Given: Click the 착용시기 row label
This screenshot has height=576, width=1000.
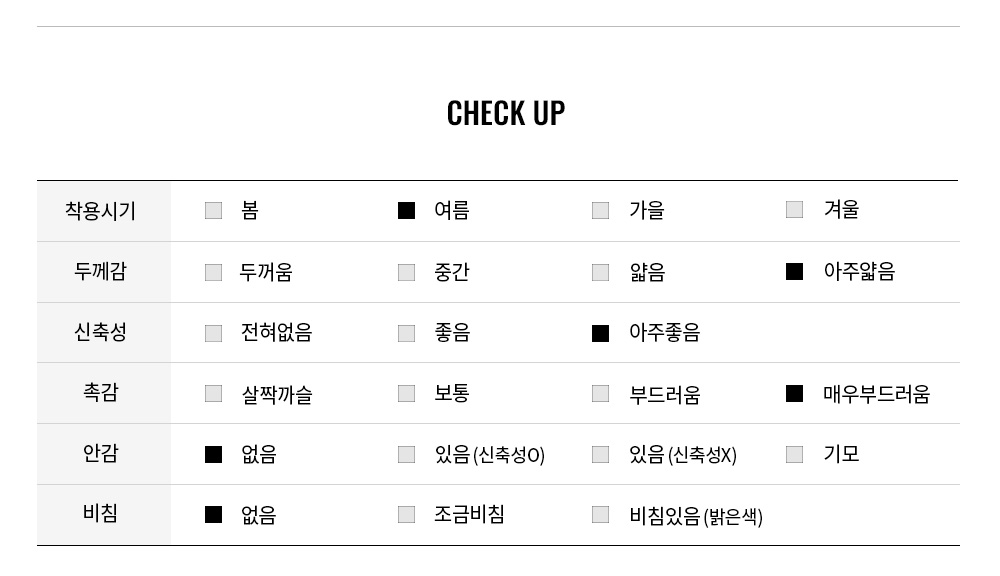Looking at the screenshot, I should [x=101, y=211].
